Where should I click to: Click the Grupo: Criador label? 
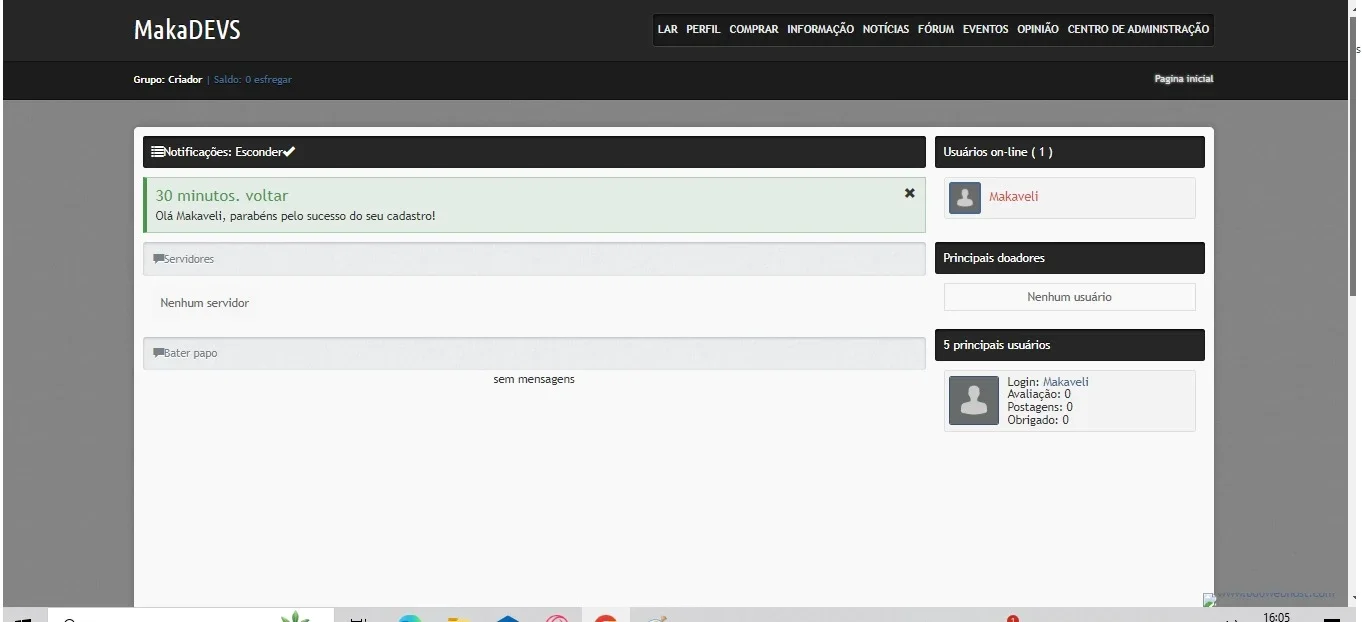tap(168, 79)
